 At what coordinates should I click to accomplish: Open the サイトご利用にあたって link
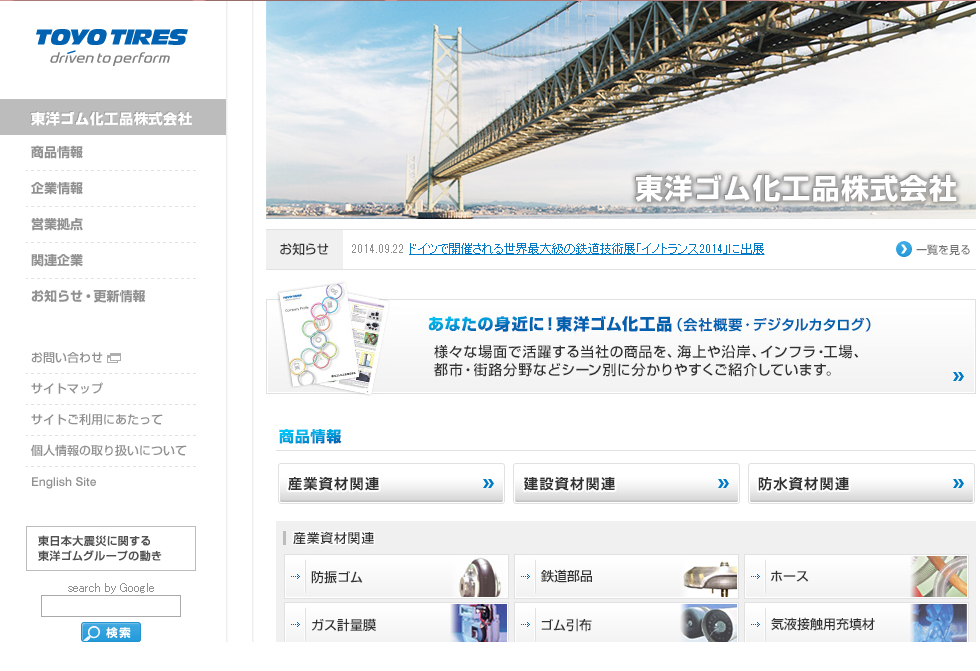click(x=97, y=420)
